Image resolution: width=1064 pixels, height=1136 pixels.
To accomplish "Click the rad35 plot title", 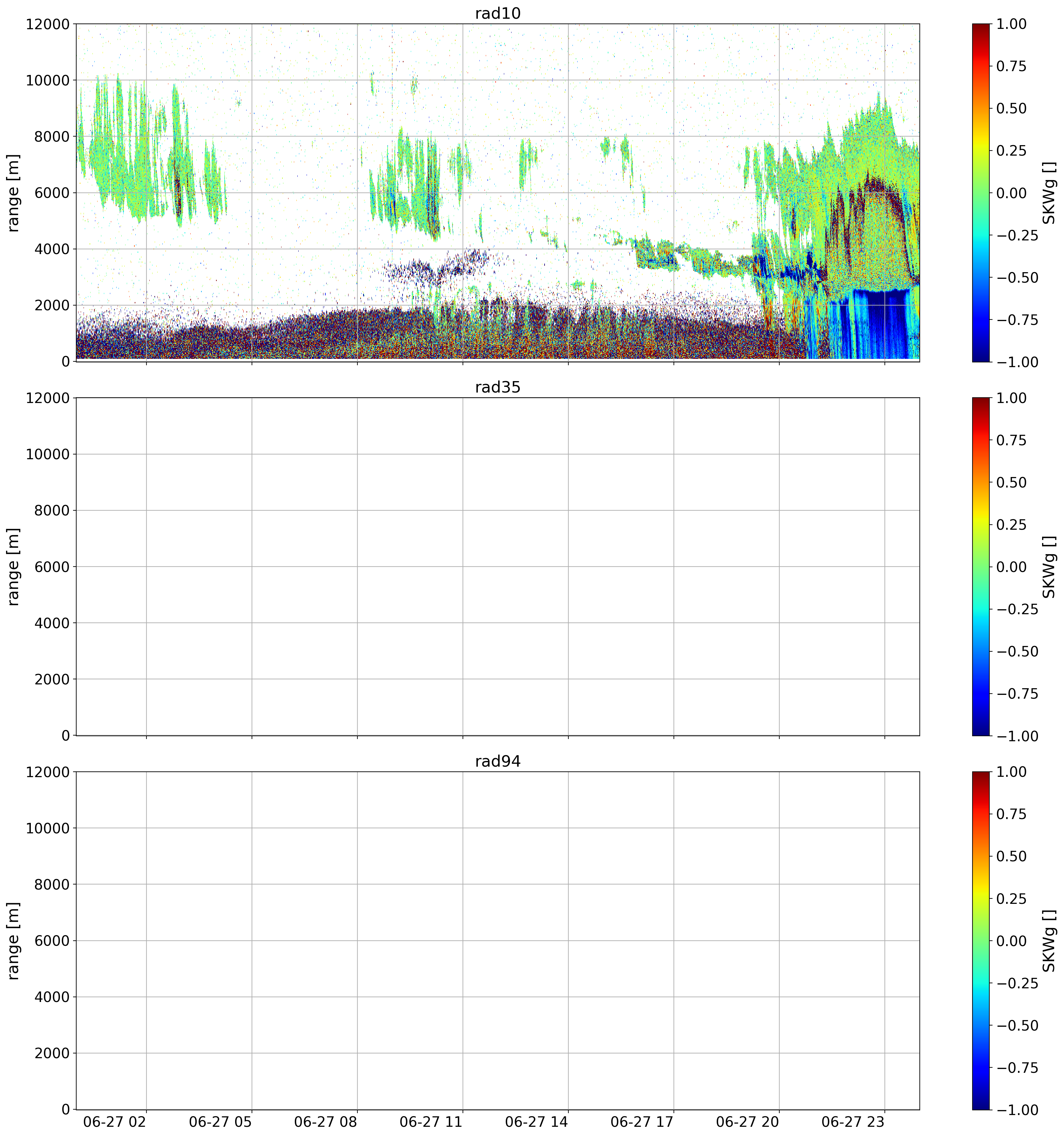I will click(x=498, y=387).
